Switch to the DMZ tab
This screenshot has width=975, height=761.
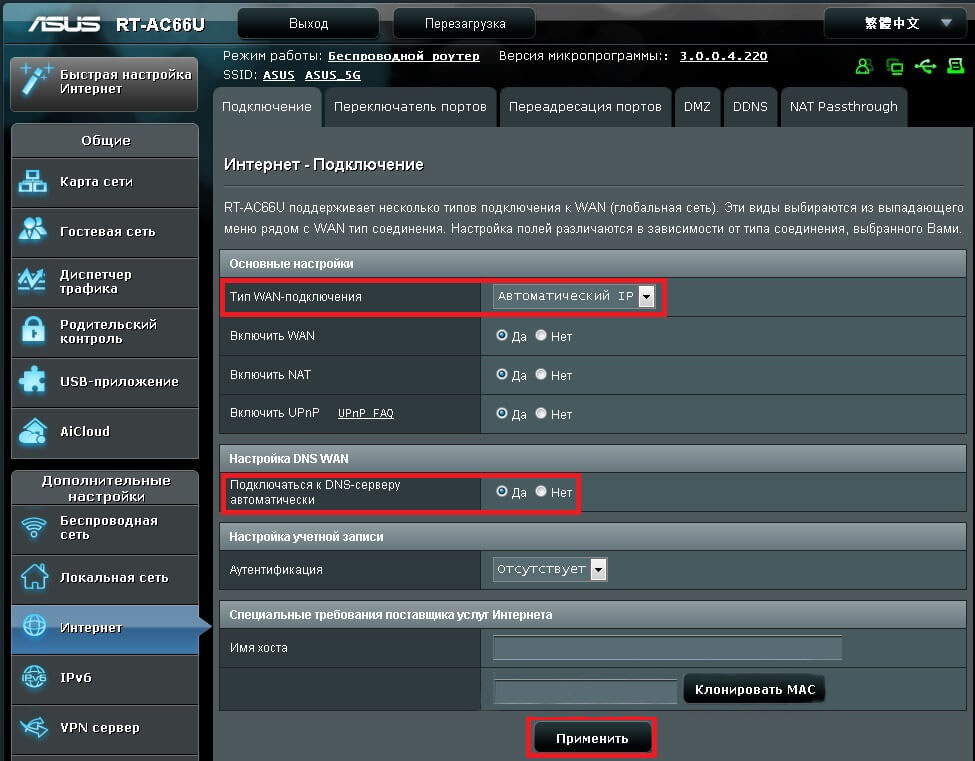pyautogui.click(x=697, y=107)
